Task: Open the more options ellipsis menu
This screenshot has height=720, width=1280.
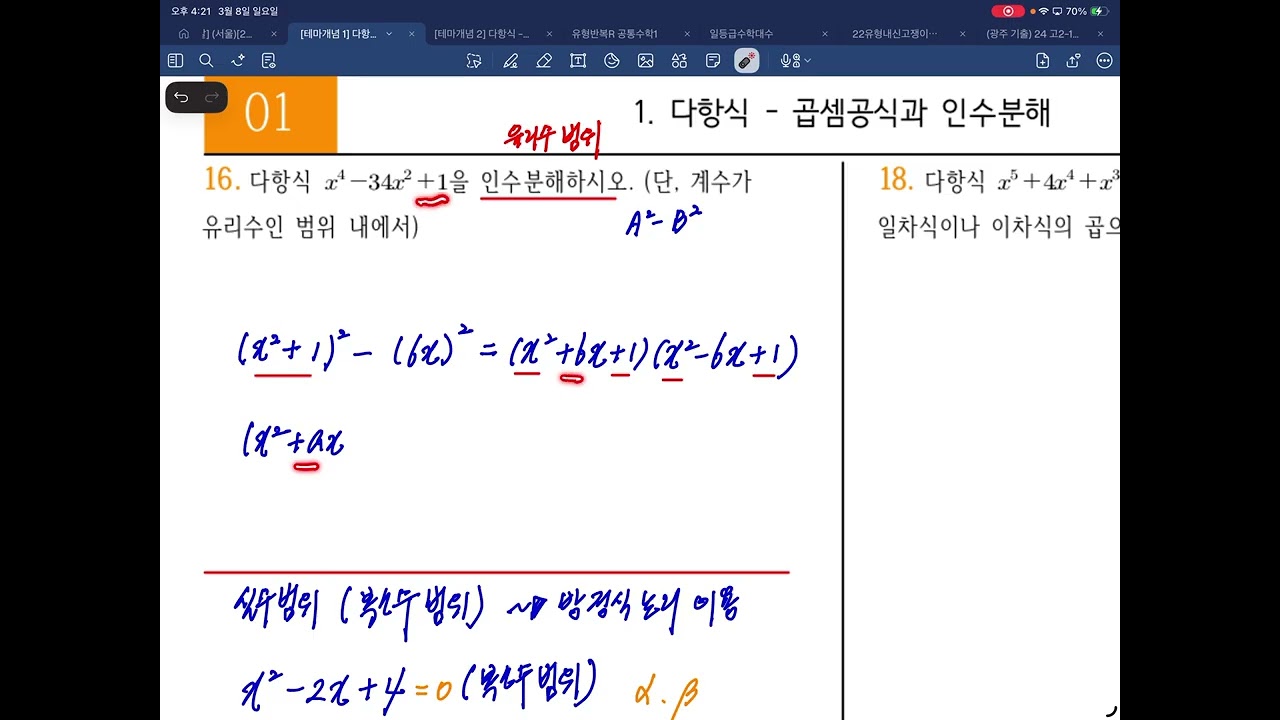Action: (1105, 61)
